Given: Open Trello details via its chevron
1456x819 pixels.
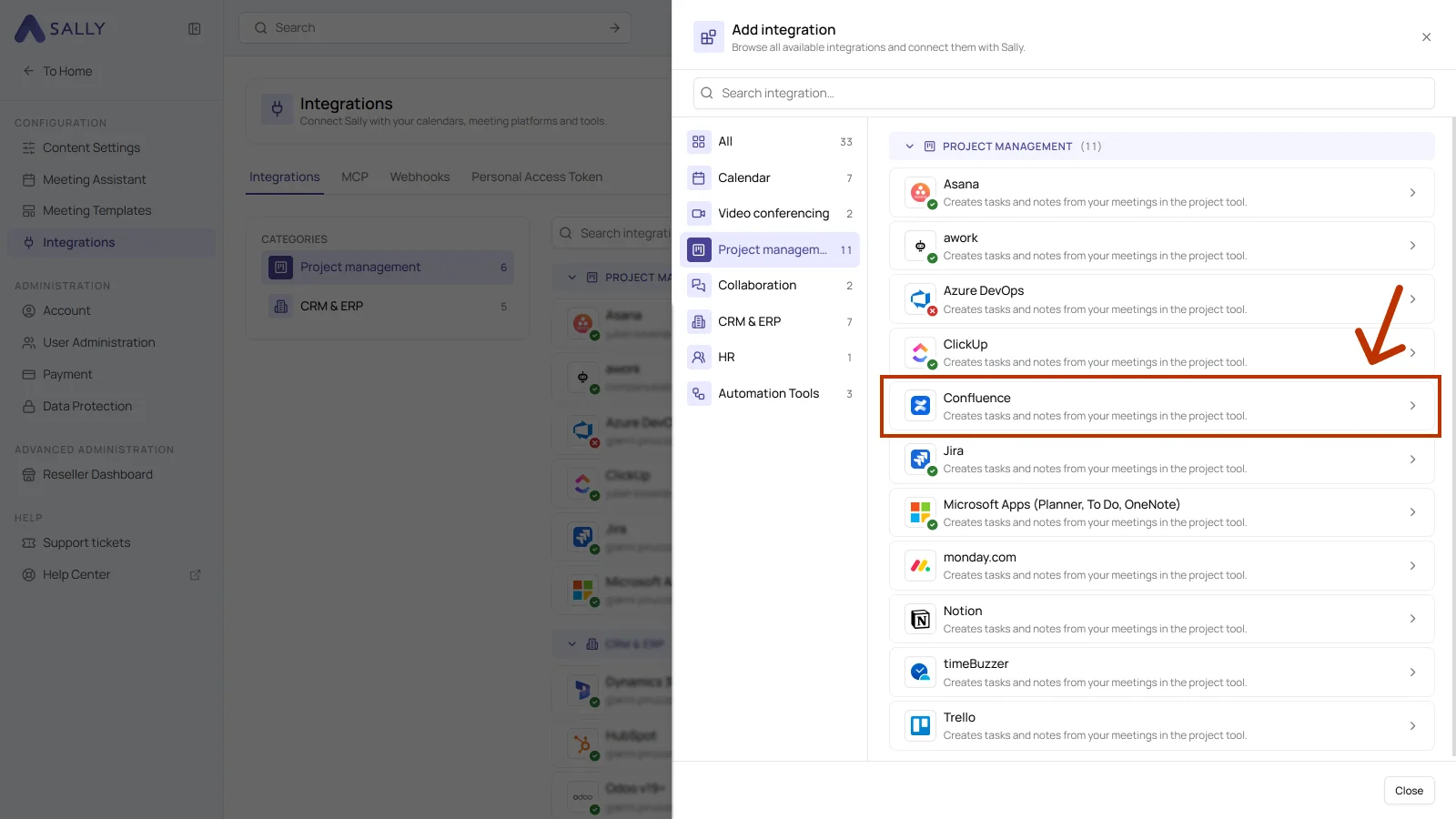Looking at the screenshot, I should point(1412,725).
